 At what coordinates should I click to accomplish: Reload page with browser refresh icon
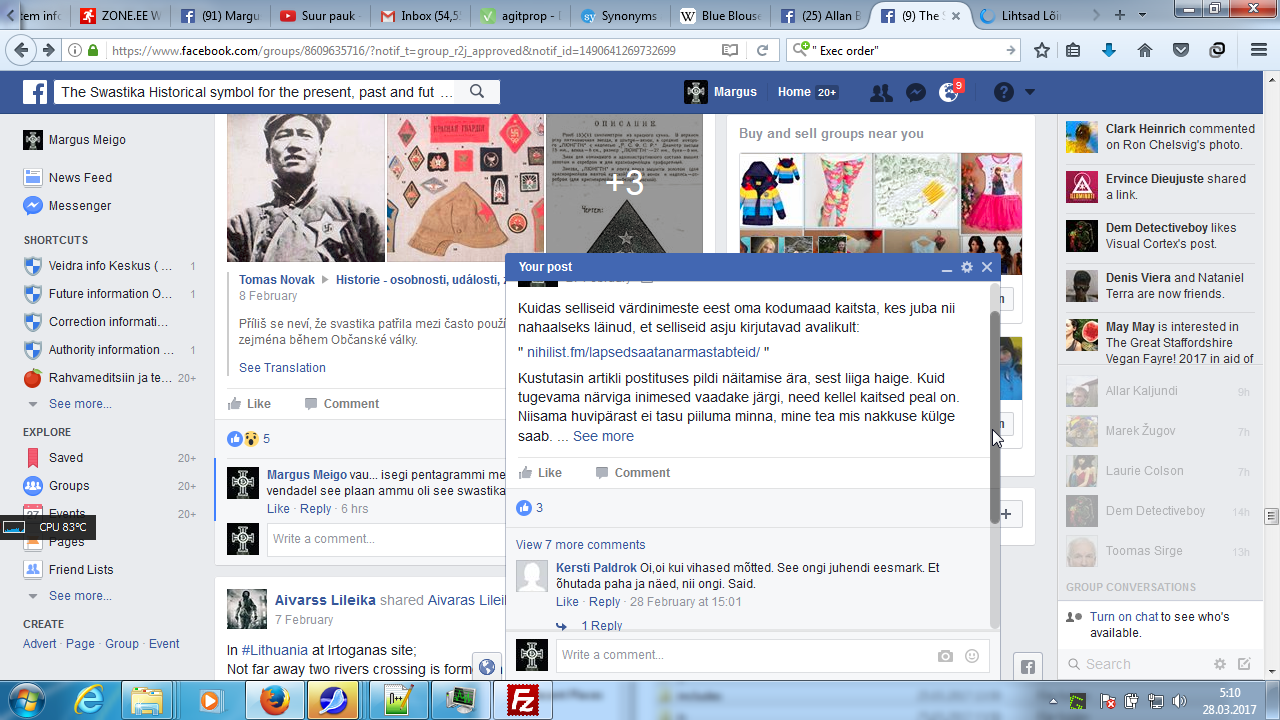(762, 50)
